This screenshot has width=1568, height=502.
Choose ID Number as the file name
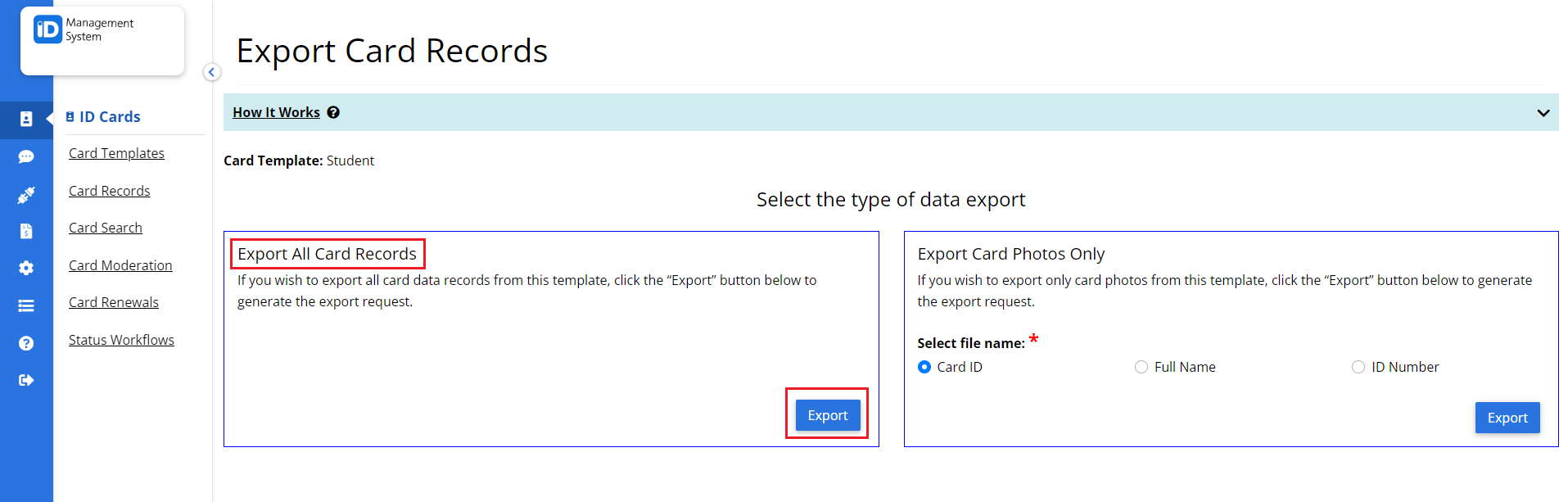coord(1358,367)
